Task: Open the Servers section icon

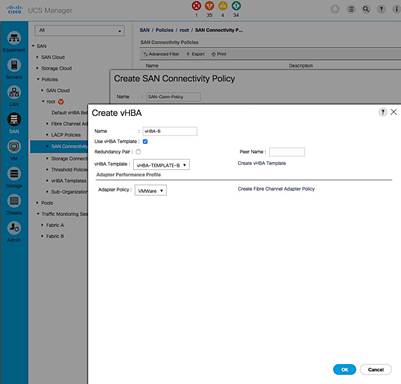Action: 14,65
